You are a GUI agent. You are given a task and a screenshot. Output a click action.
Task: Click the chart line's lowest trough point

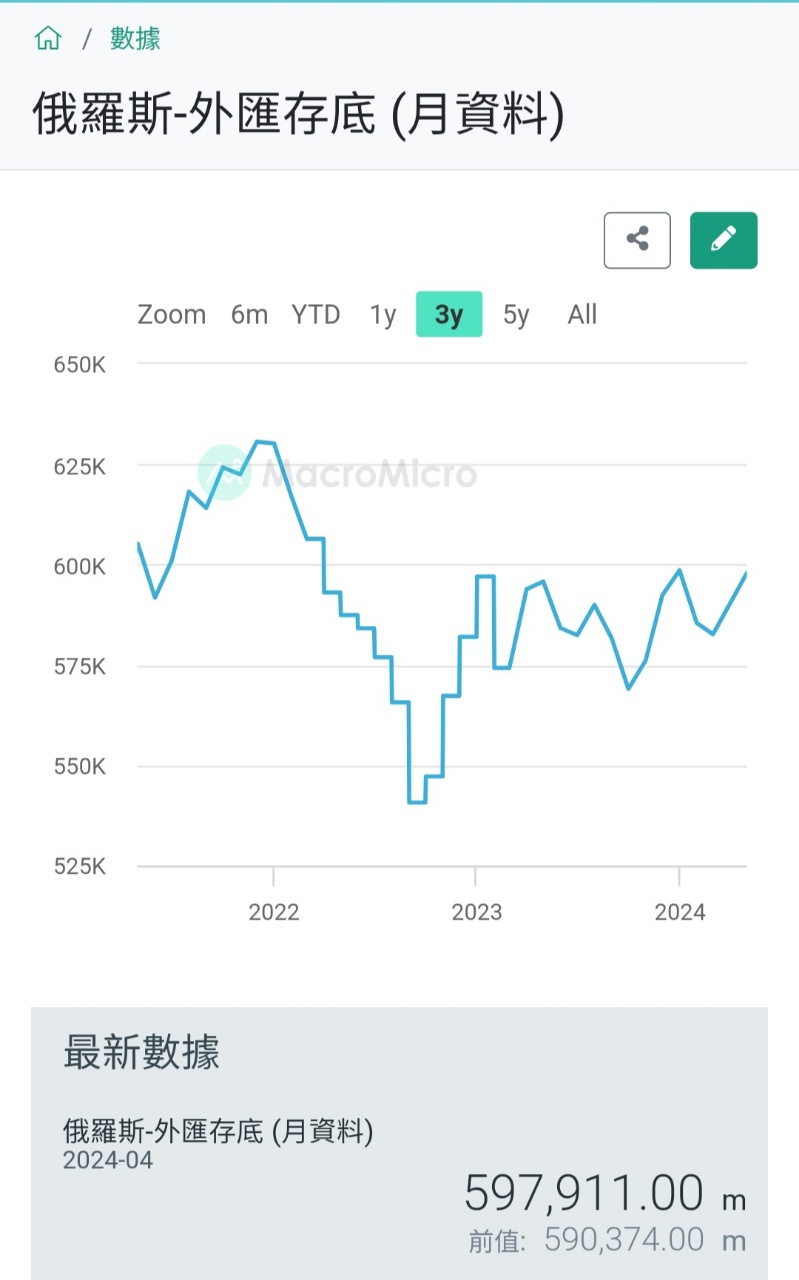[x=418, y=802]
